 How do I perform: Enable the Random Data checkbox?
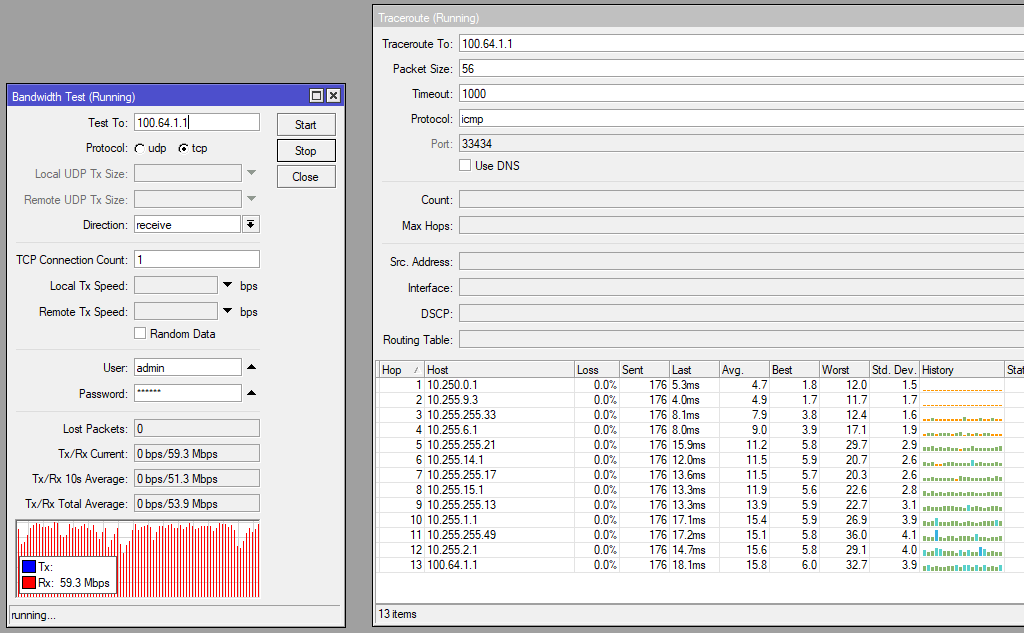140,333
